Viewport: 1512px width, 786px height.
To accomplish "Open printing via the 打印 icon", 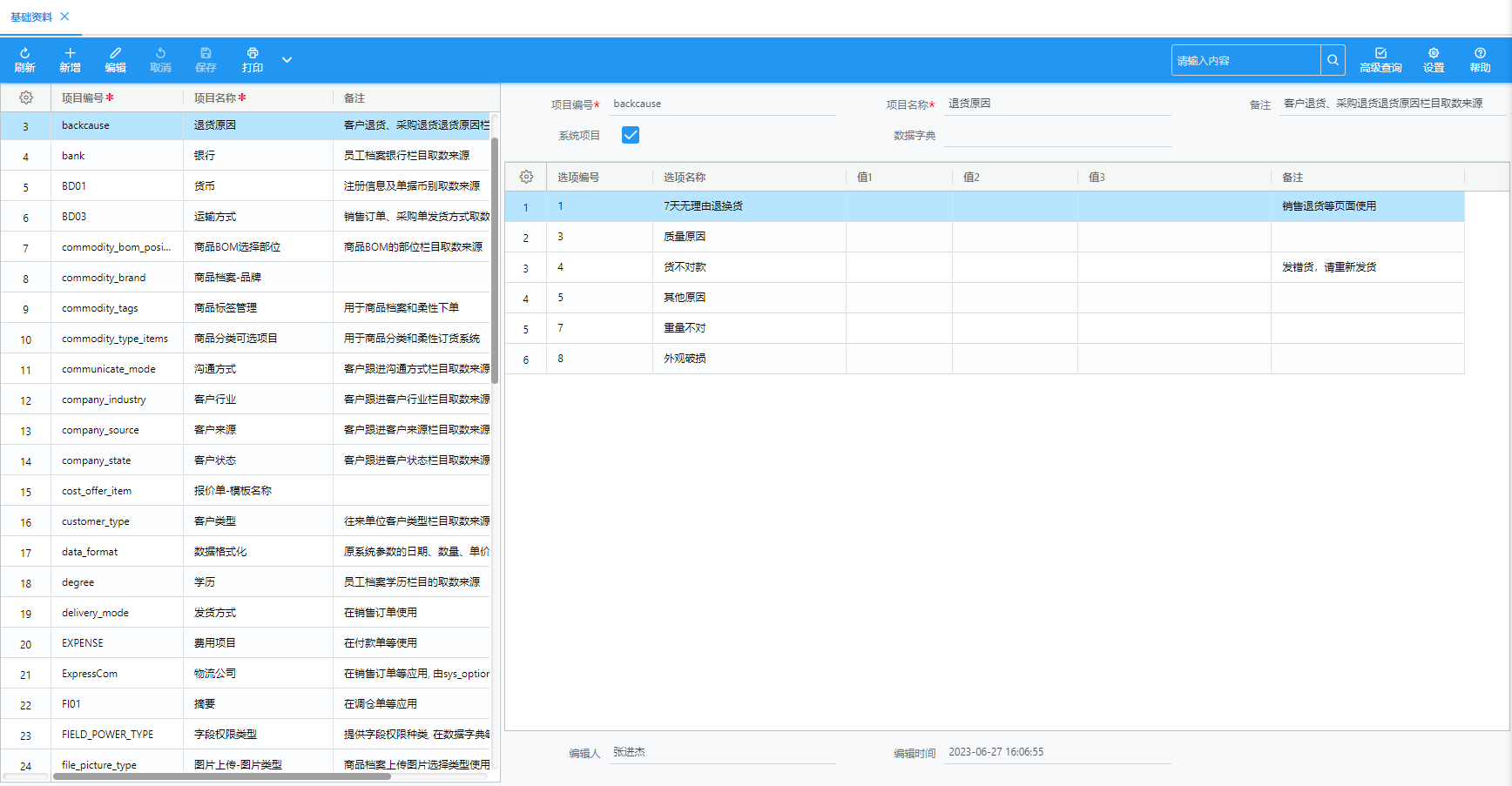I will (x=252, y=59).
